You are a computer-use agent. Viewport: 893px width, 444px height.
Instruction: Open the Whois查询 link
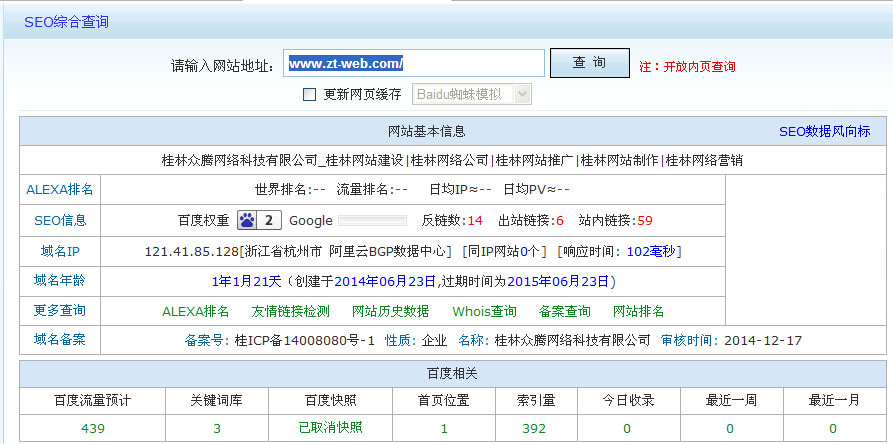(x=485, y=311)
